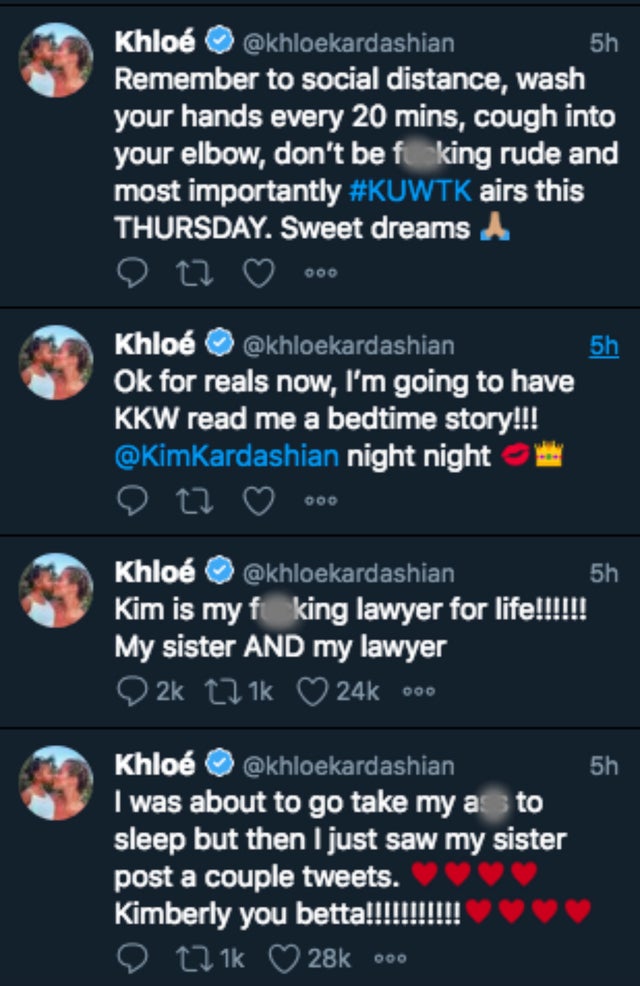Viewport: 640px width, 986px height.
Task: Like the social distance reminder tweet
Action: 258,273
